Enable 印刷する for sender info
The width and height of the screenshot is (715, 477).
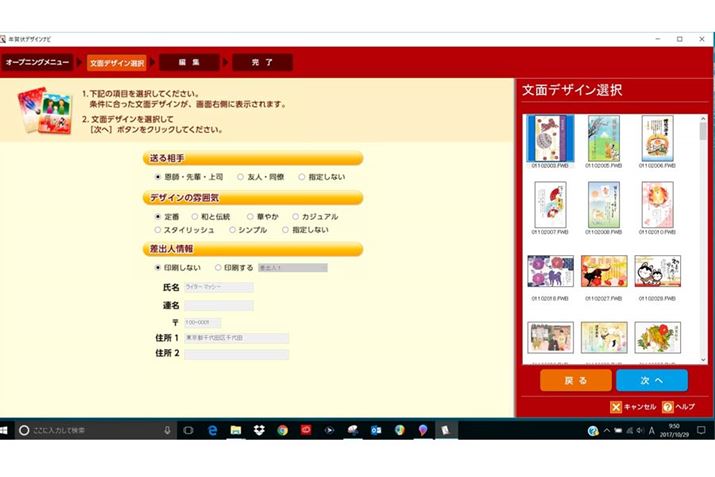(218, 268)
